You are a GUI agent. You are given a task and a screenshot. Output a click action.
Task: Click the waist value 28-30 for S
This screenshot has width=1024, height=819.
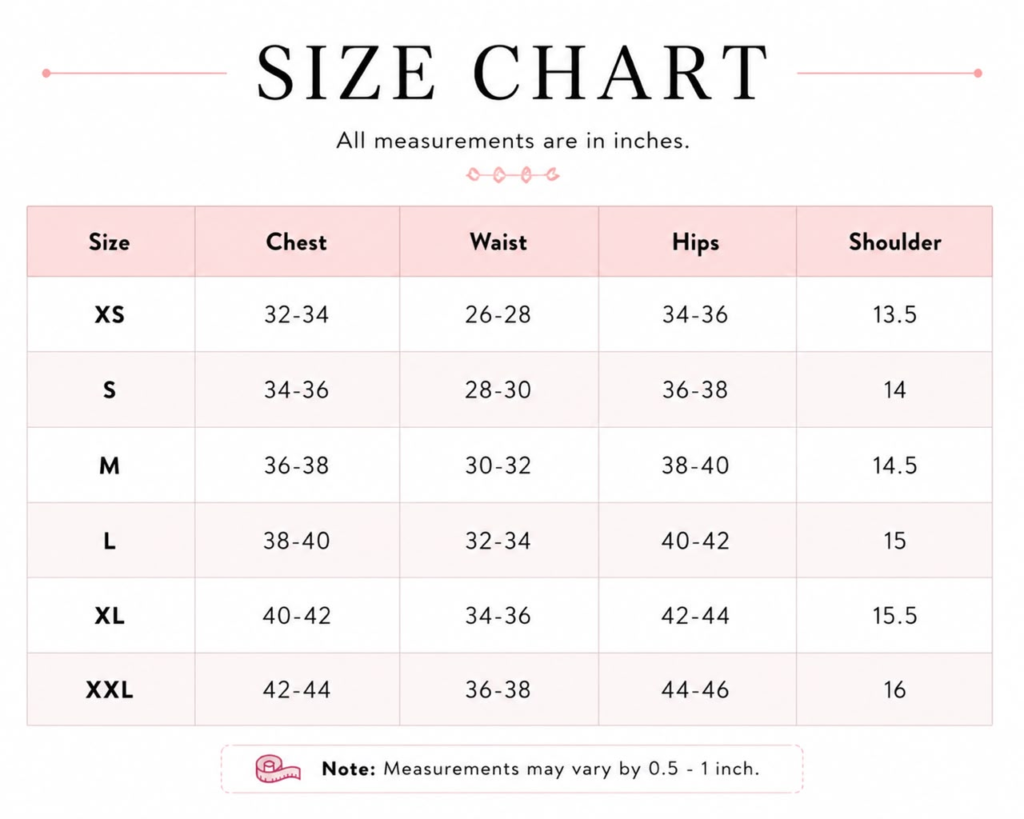pos(498,390)
